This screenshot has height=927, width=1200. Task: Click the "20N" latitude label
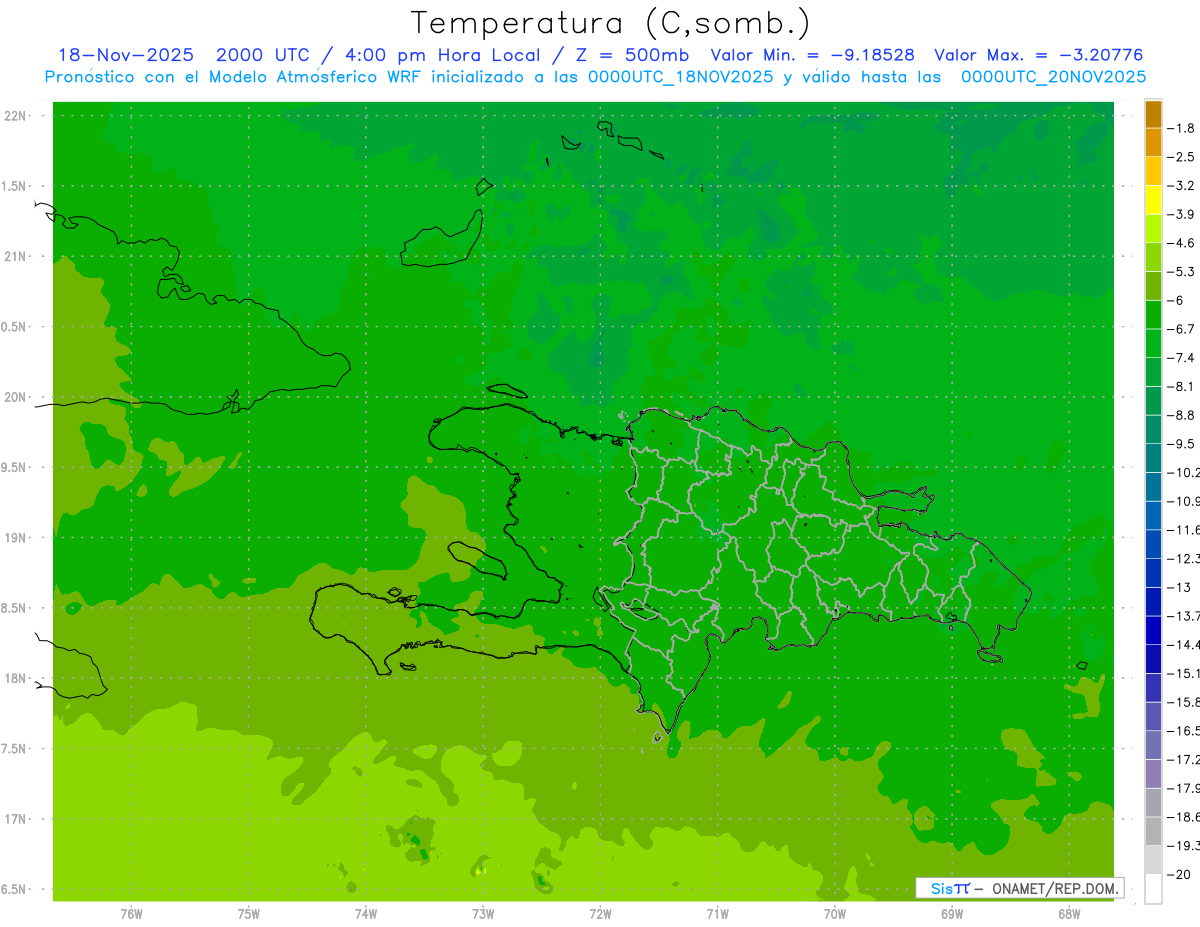point(16,397)
